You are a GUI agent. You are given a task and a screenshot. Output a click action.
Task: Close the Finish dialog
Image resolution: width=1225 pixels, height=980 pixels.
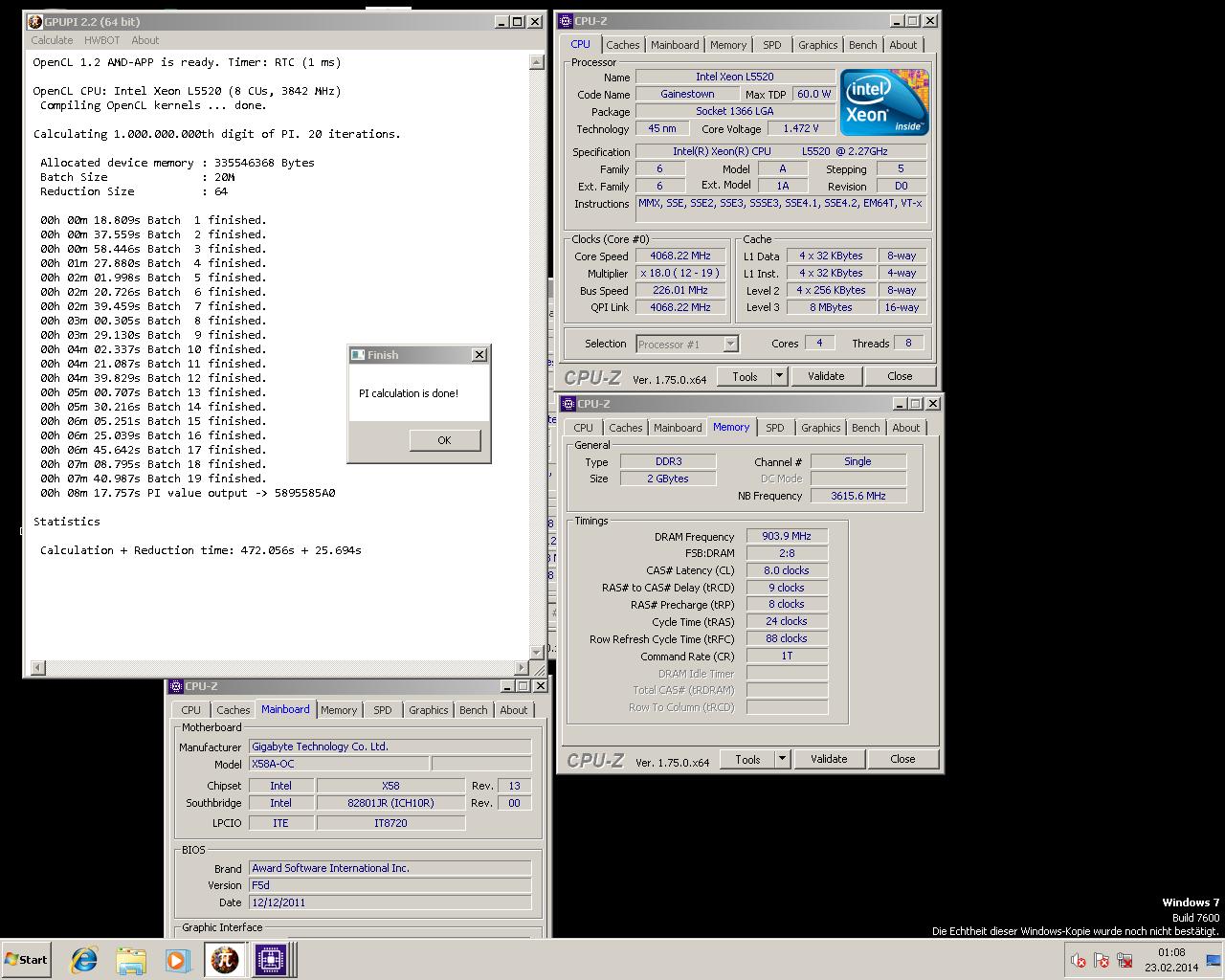(479, 355)
